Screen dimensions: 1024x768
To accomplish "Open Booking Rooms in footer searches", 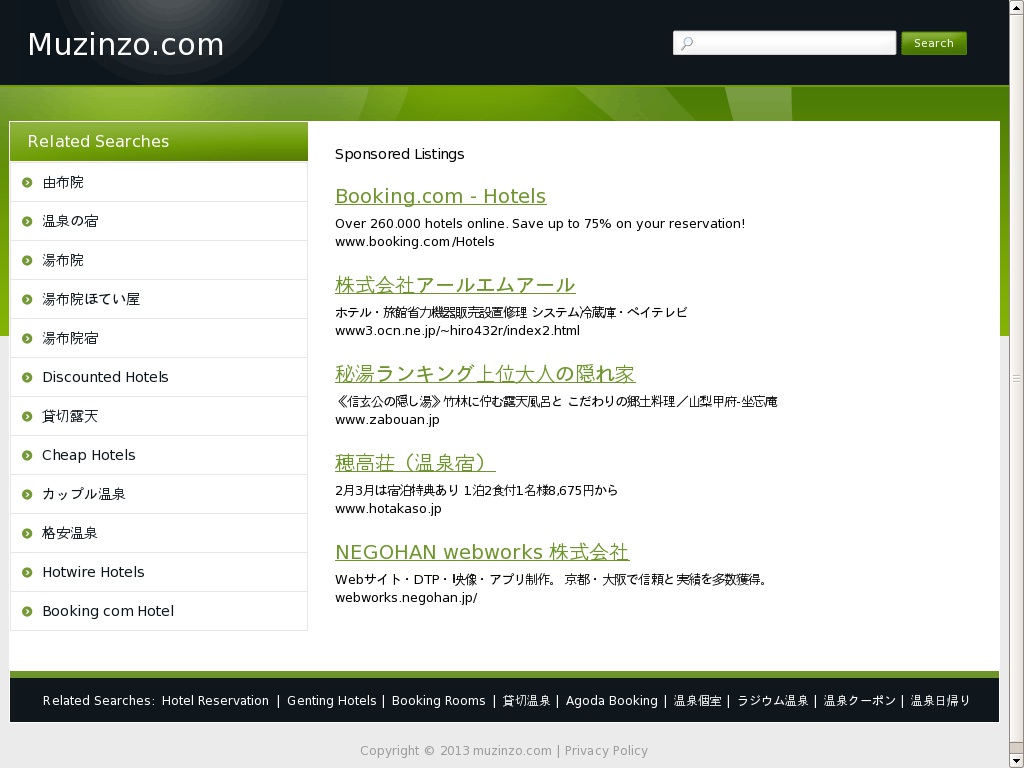I will [x=439, y=701].
